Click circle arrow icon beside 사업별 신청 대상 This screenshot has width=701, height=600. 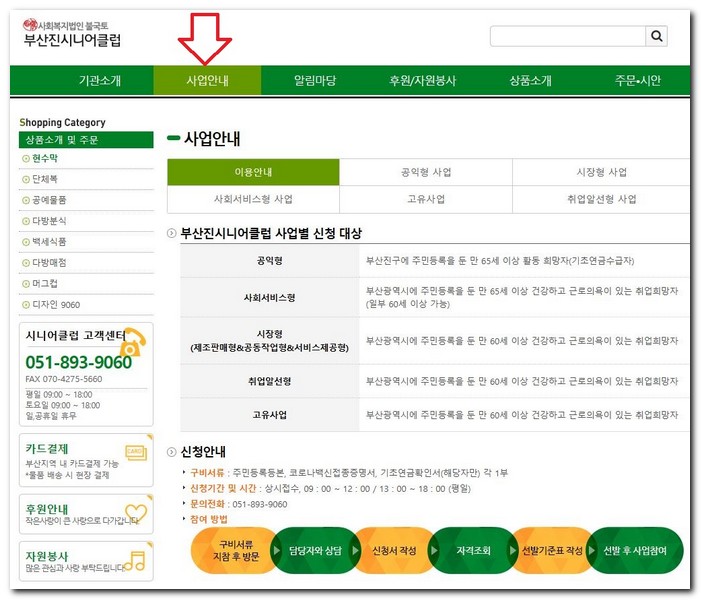[x=171, y=233]
